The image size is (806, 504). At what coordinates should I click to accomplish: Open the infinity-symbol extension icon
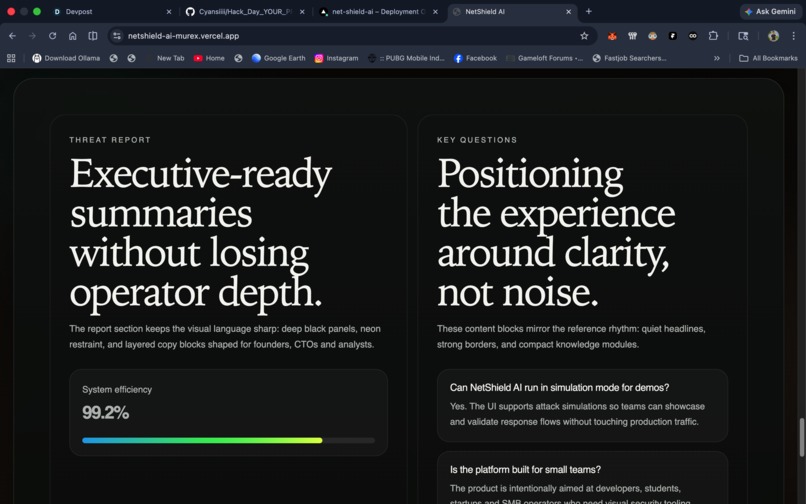click(x=693, y=36)
